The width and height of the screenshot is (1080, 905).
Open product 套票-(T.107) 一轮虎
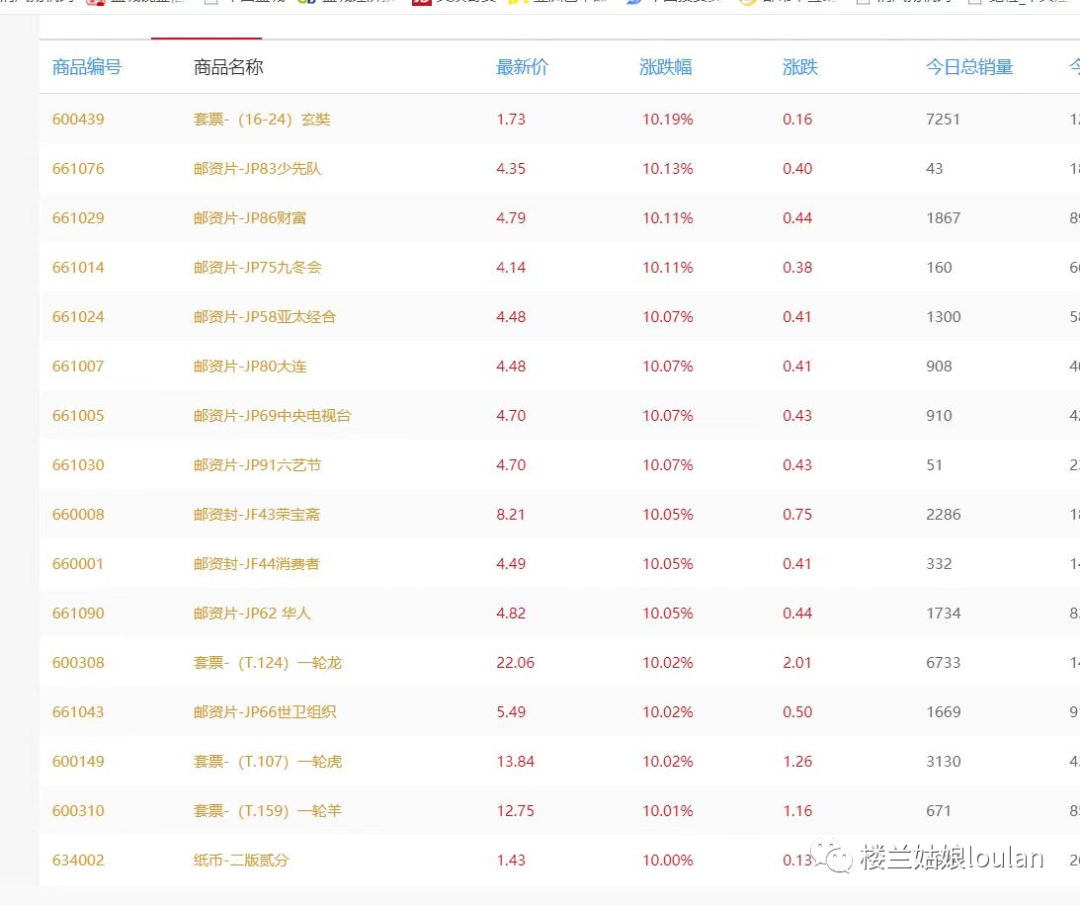(267, 762)
